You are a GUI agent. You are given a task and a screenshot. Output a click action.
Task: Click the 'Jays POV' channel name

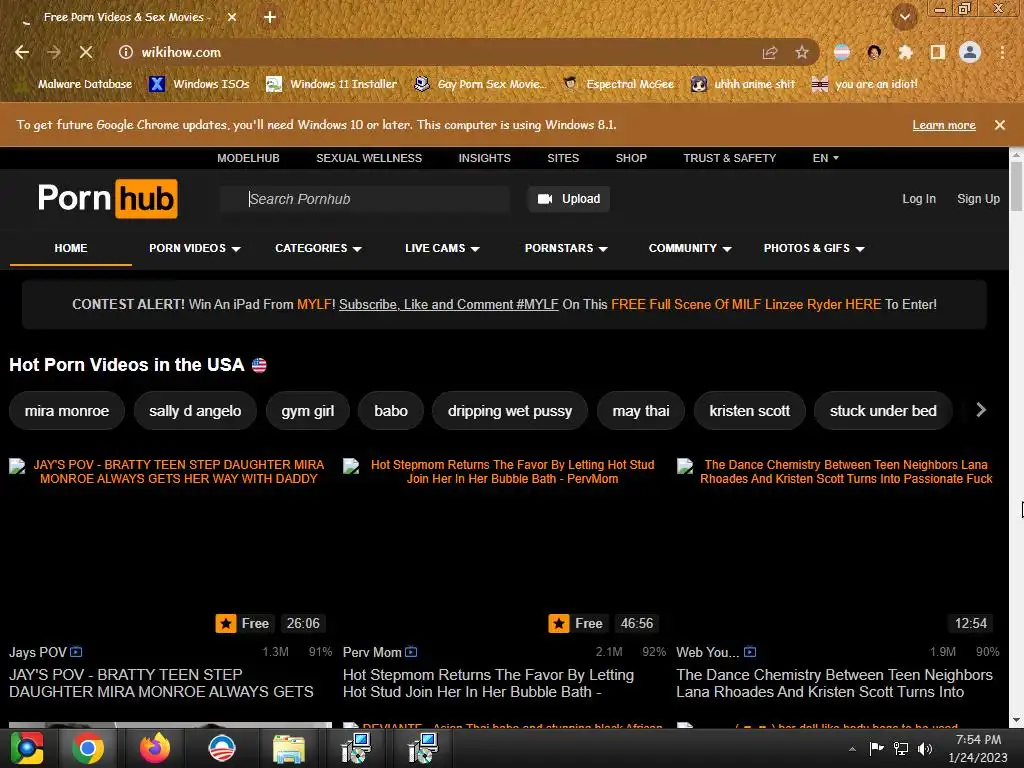pyautogui.click(x=38, y=652)
